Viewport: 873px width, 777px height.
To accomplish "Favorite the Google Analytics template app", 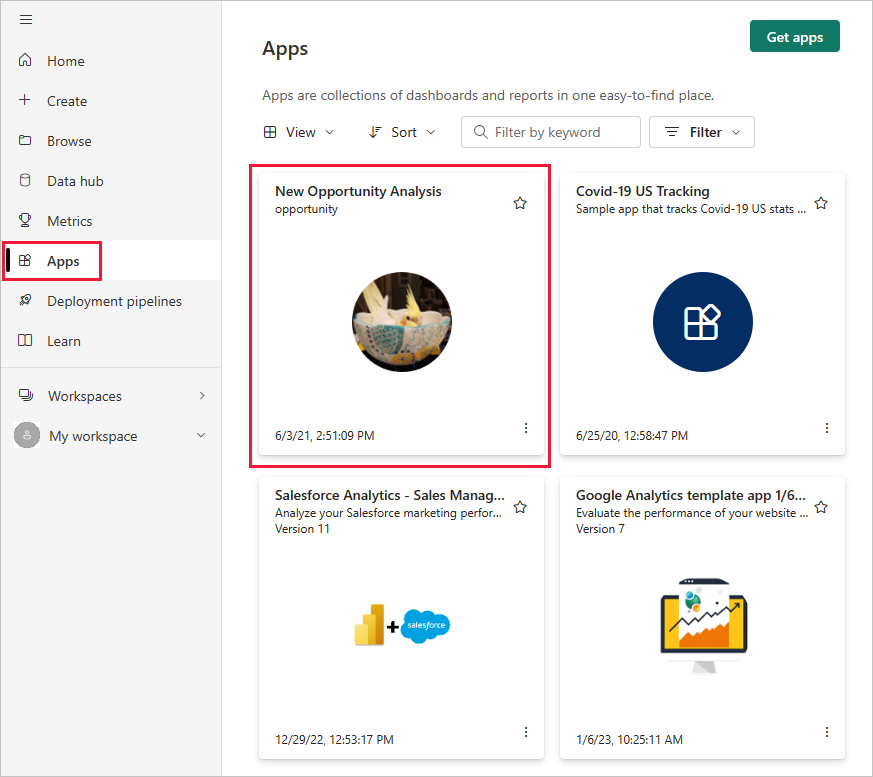I will pos(821,507).
